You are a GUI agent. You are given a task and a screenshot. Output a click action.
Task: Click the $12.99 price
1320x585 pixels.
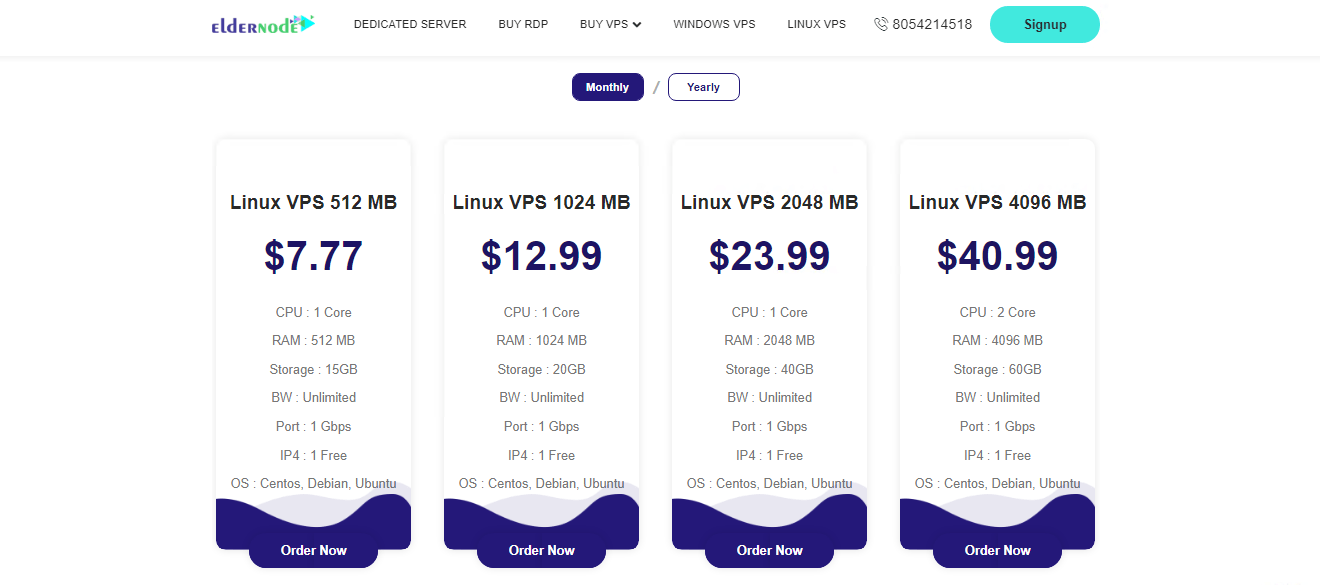pyautogui.click(x=542, y=256)
